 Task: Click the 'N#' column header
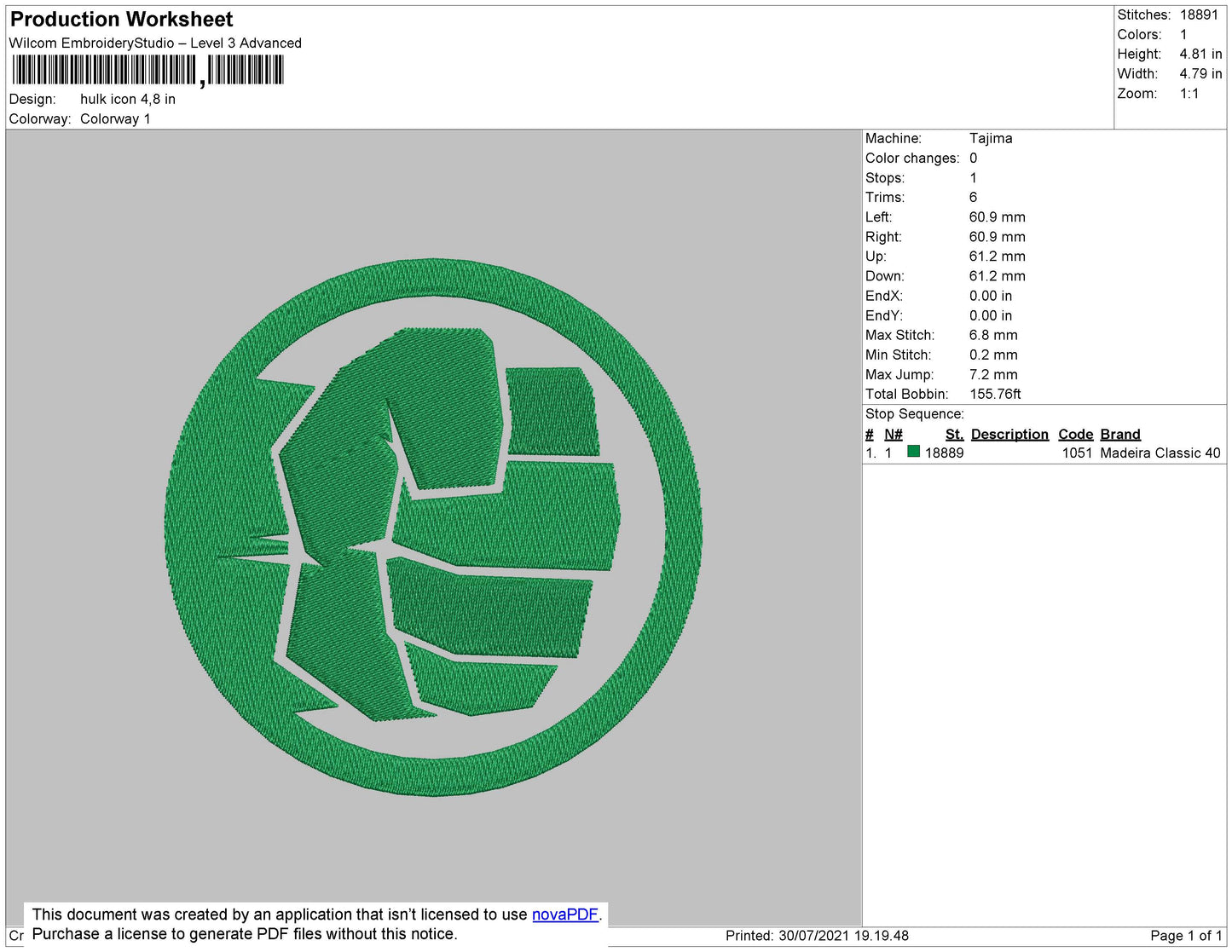(x=894, y=434)
